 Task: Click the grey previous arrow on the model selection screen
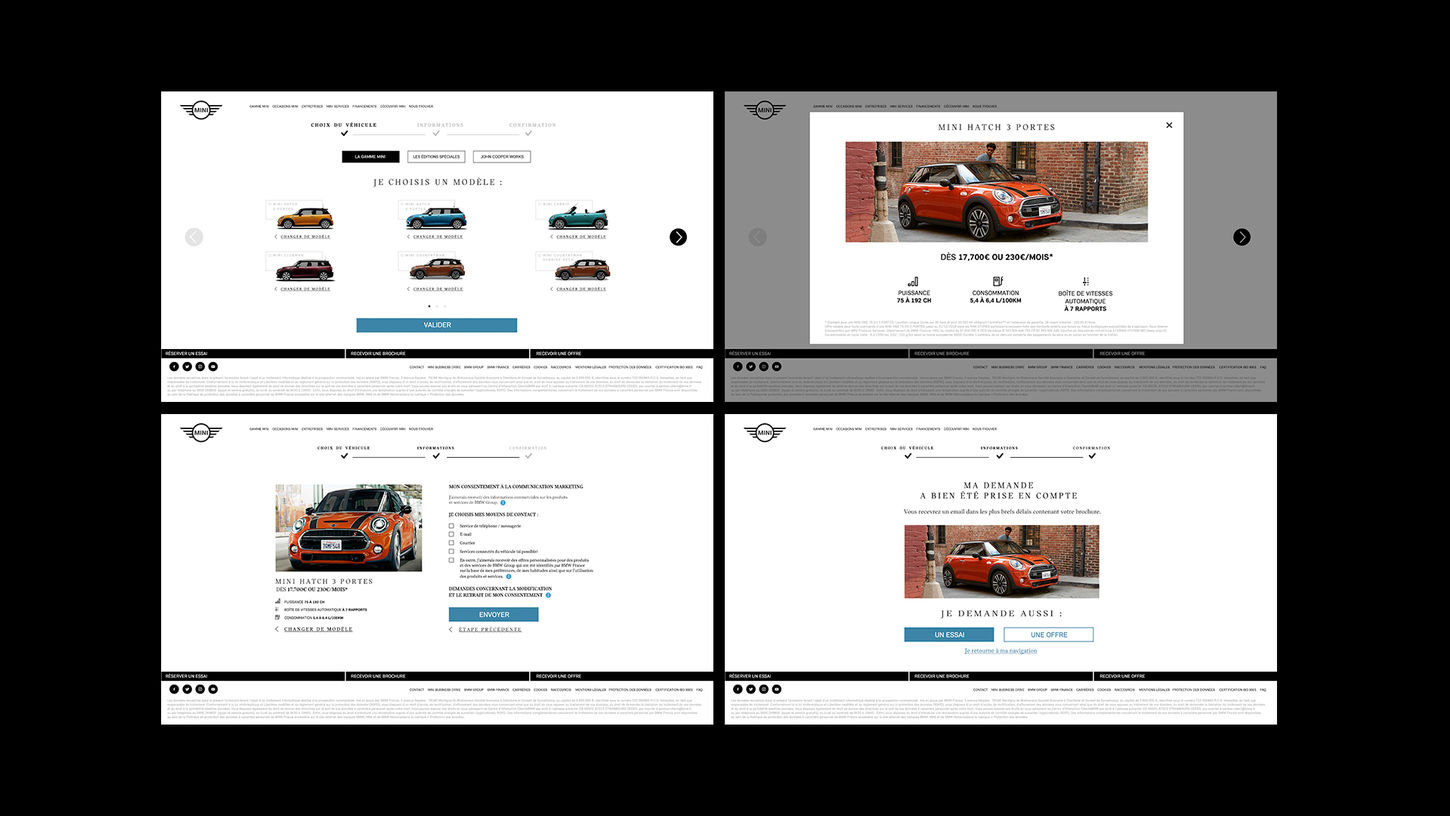pos(194,237)
